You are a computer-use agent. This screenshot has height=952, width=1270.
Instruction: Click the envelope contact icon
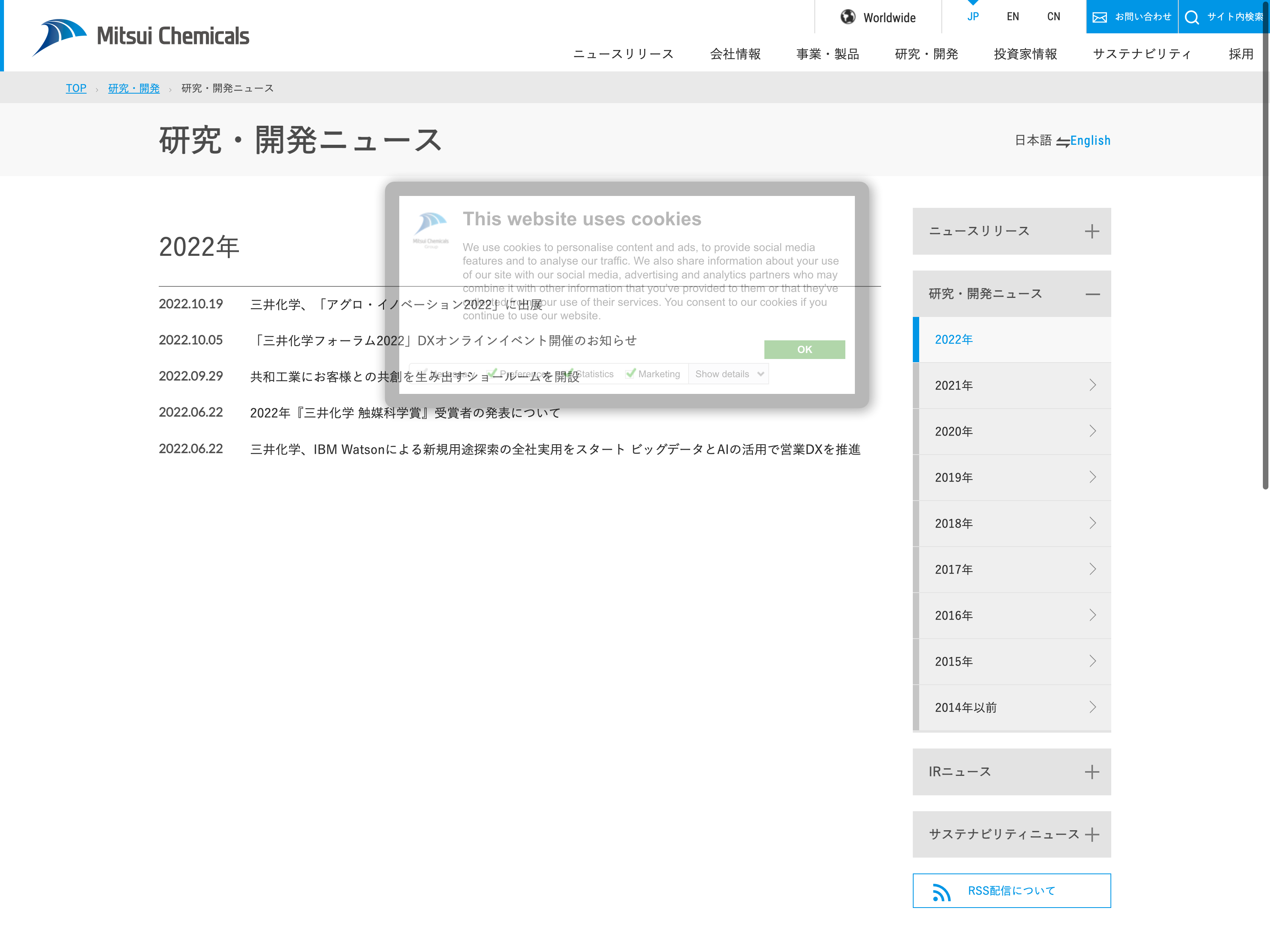click(1099, 17)
